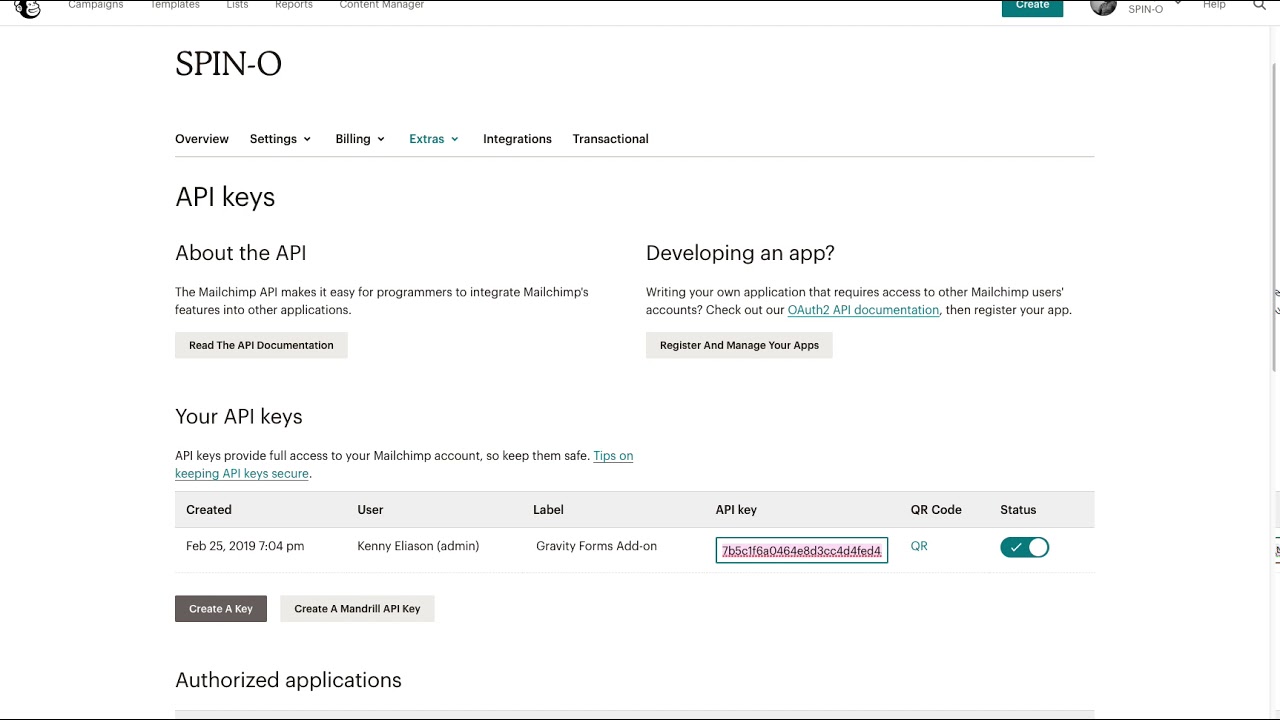1280x720 pixels.
Task: Open the Campaigns menu
Action: point(96,5)
